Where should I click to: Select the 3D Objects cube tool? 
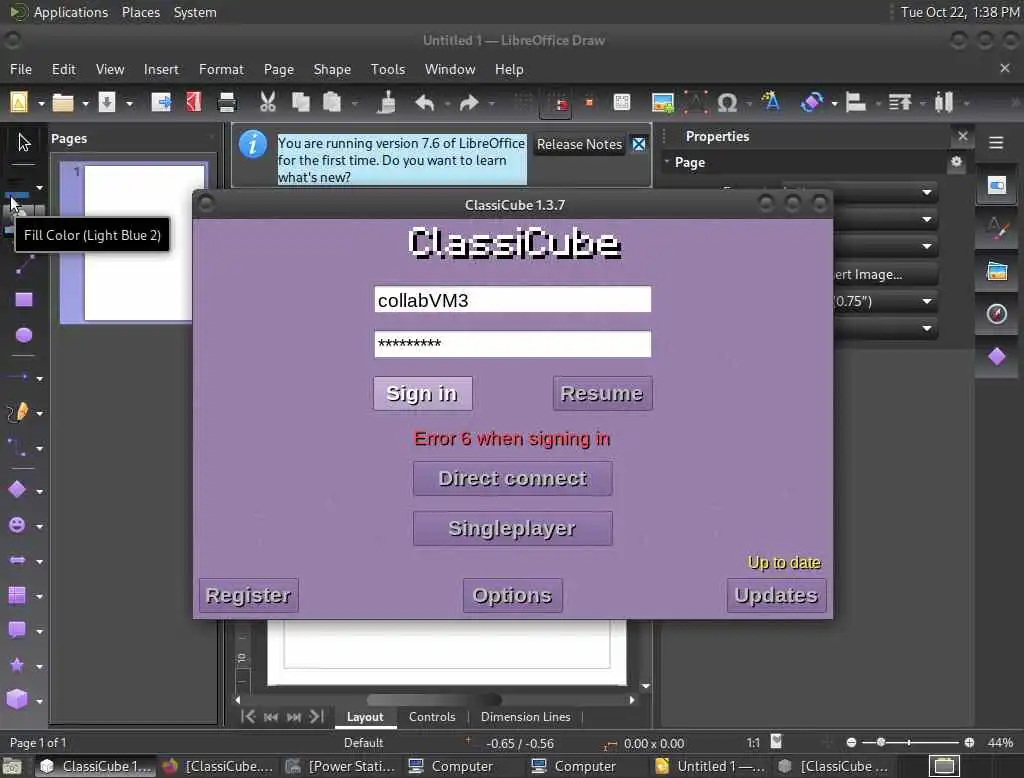(17, 700)
